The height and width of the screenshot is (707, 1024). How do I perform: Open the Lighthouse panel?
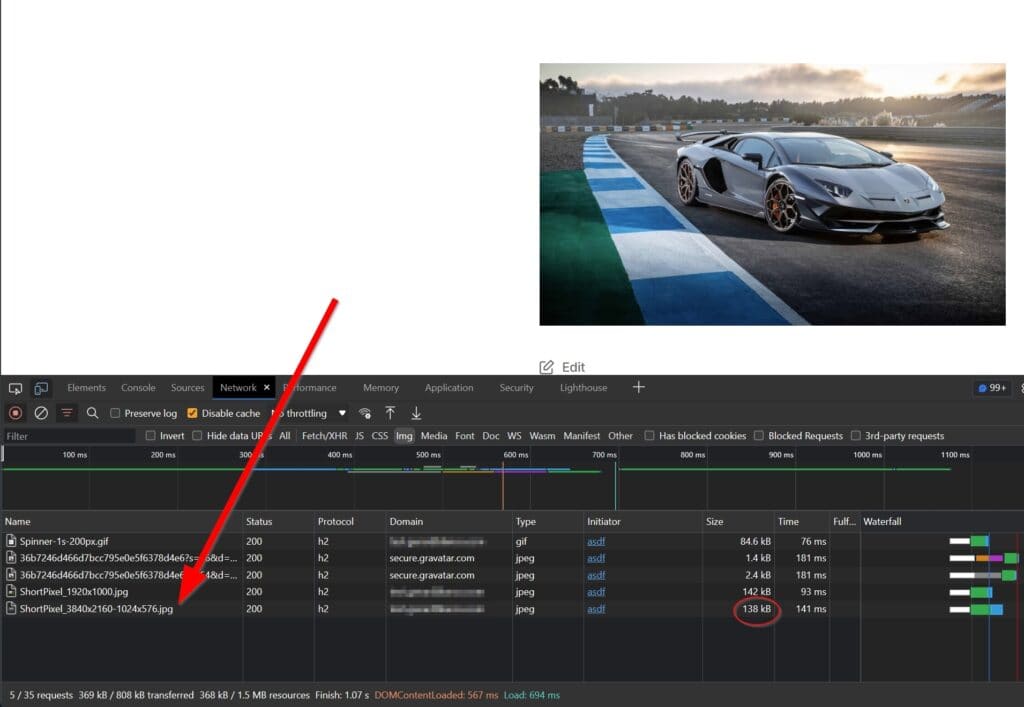point(582,388)
